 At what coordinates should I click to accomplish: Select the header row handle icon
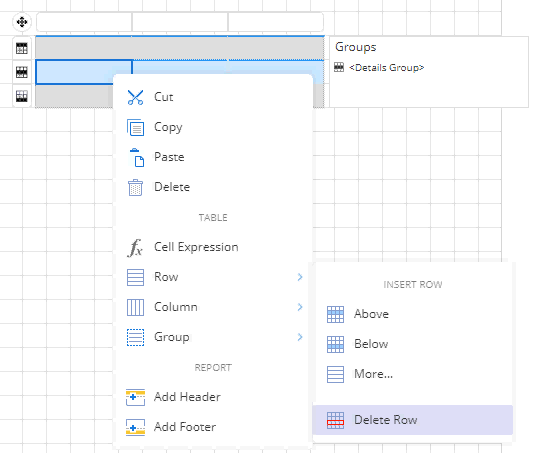tap(22, 48)
